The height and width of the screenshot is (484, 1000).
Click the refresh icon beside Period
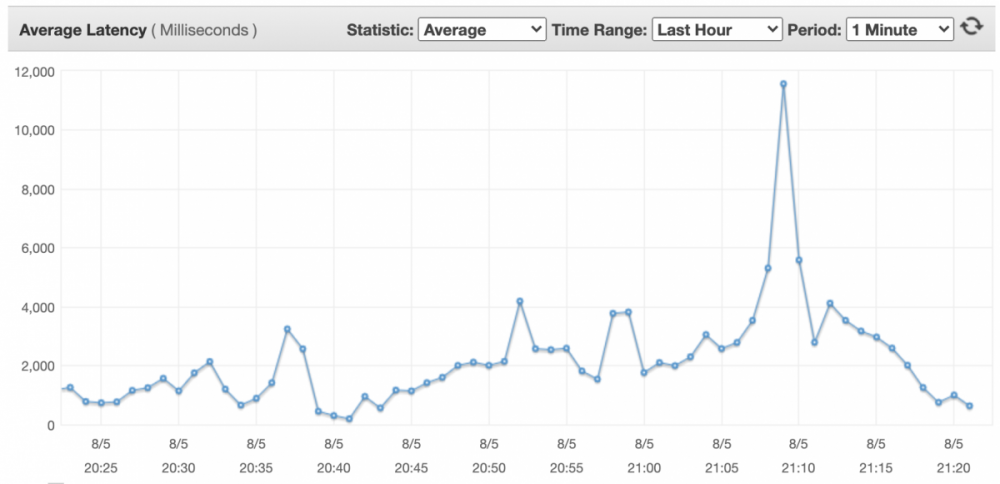tap(971, 29)
